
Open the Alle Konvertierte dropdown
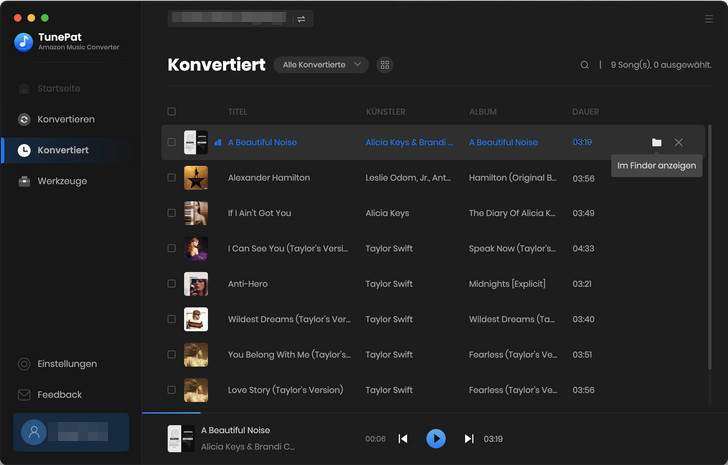[x=321, y=65]
